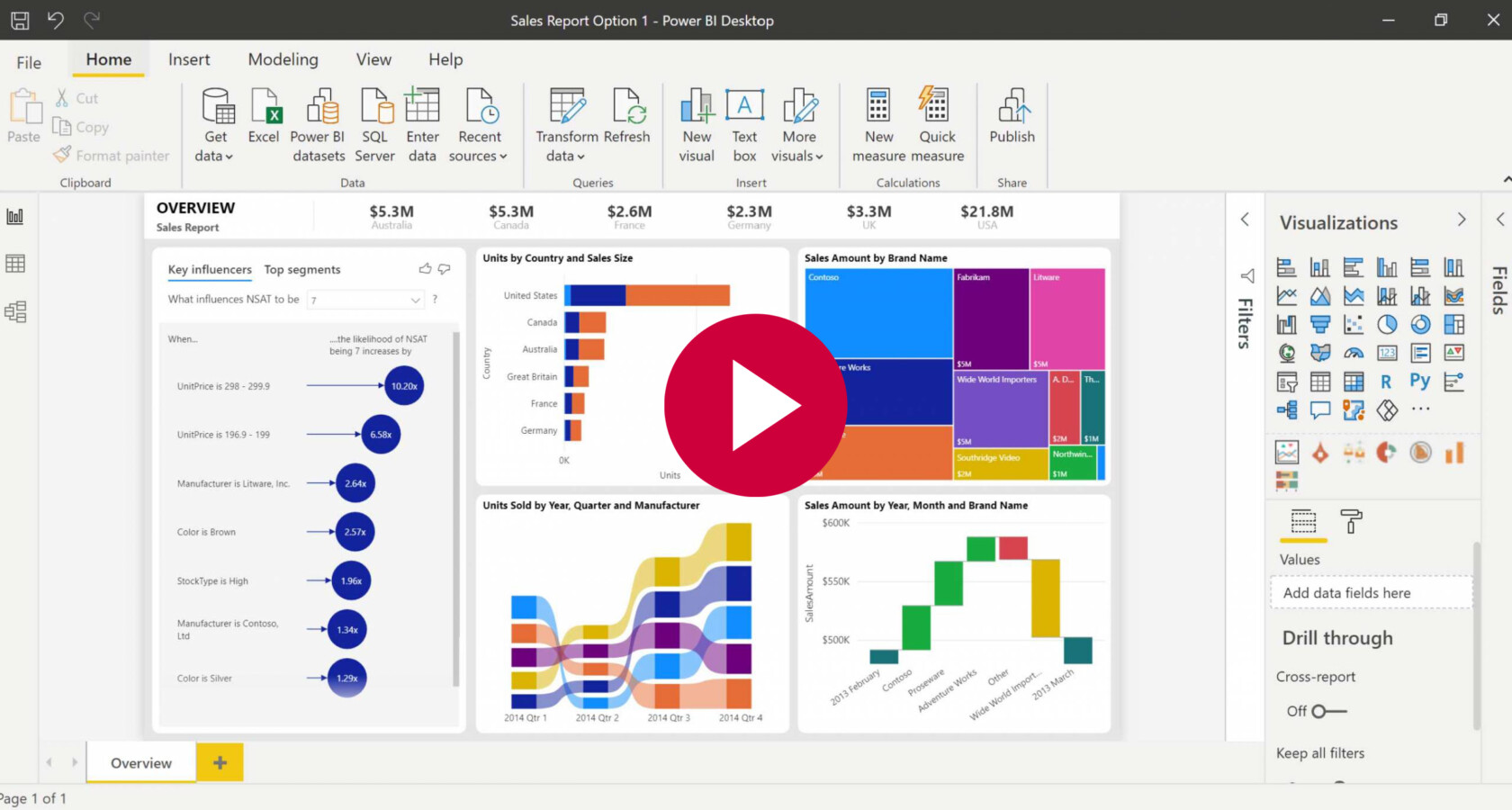Select the area chart visual icon
The width and height of the screenshot is (1512, 810).
pyautogui.click(x=1319, y=295)
